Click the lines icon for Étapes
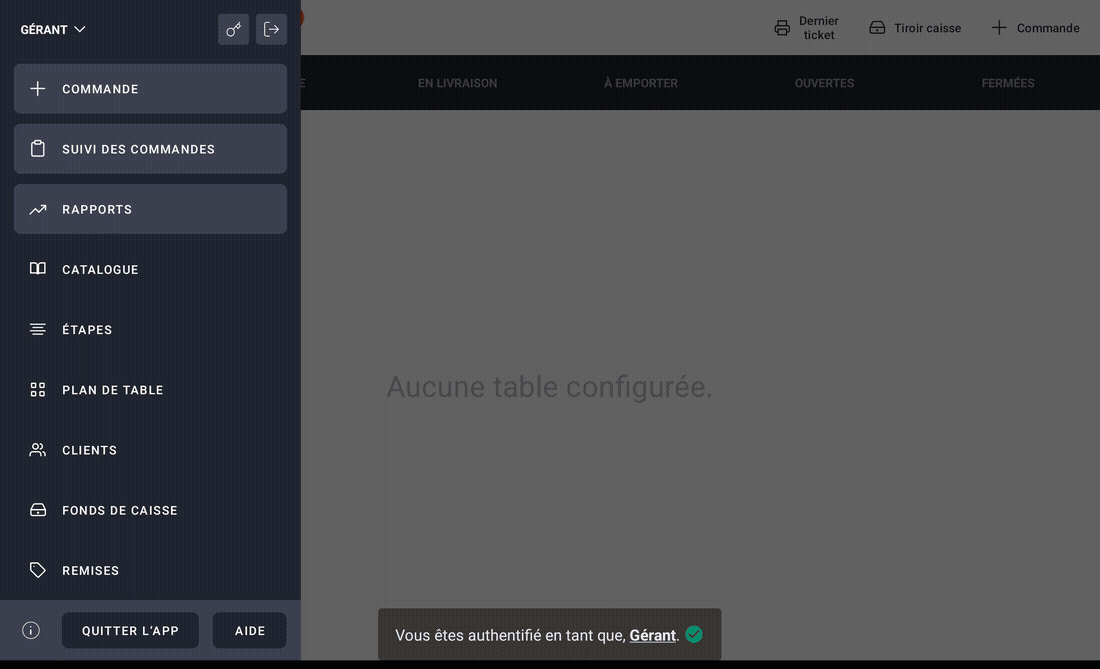Image resolution: width=1100 pixels, height=669 pixels. (x=38, y=329)
